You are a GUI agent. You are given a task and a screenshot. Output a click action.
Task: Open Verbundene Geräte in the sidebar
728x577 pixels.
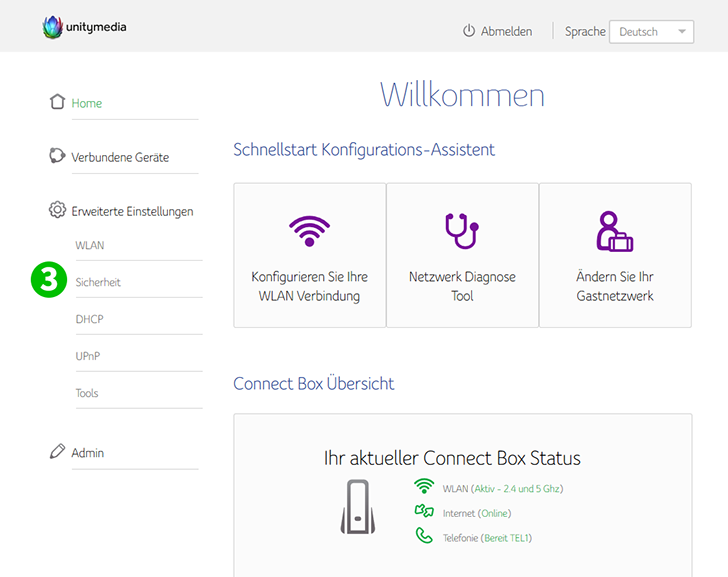coord(120,157)
